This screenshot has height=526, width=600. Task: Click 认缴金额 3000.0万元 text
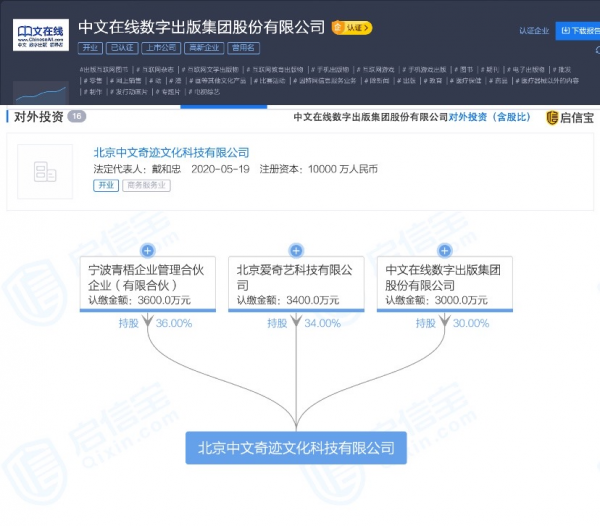[x=436, y=300]
